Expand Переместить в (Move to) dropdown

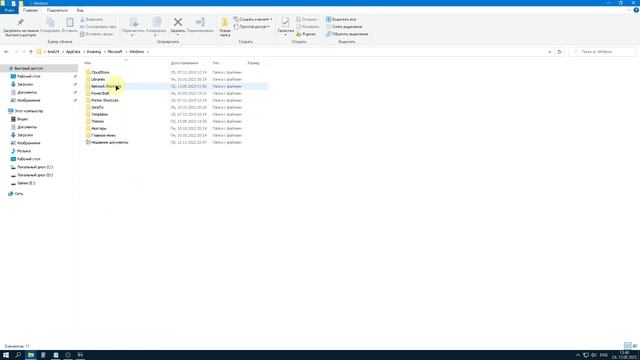132,35
